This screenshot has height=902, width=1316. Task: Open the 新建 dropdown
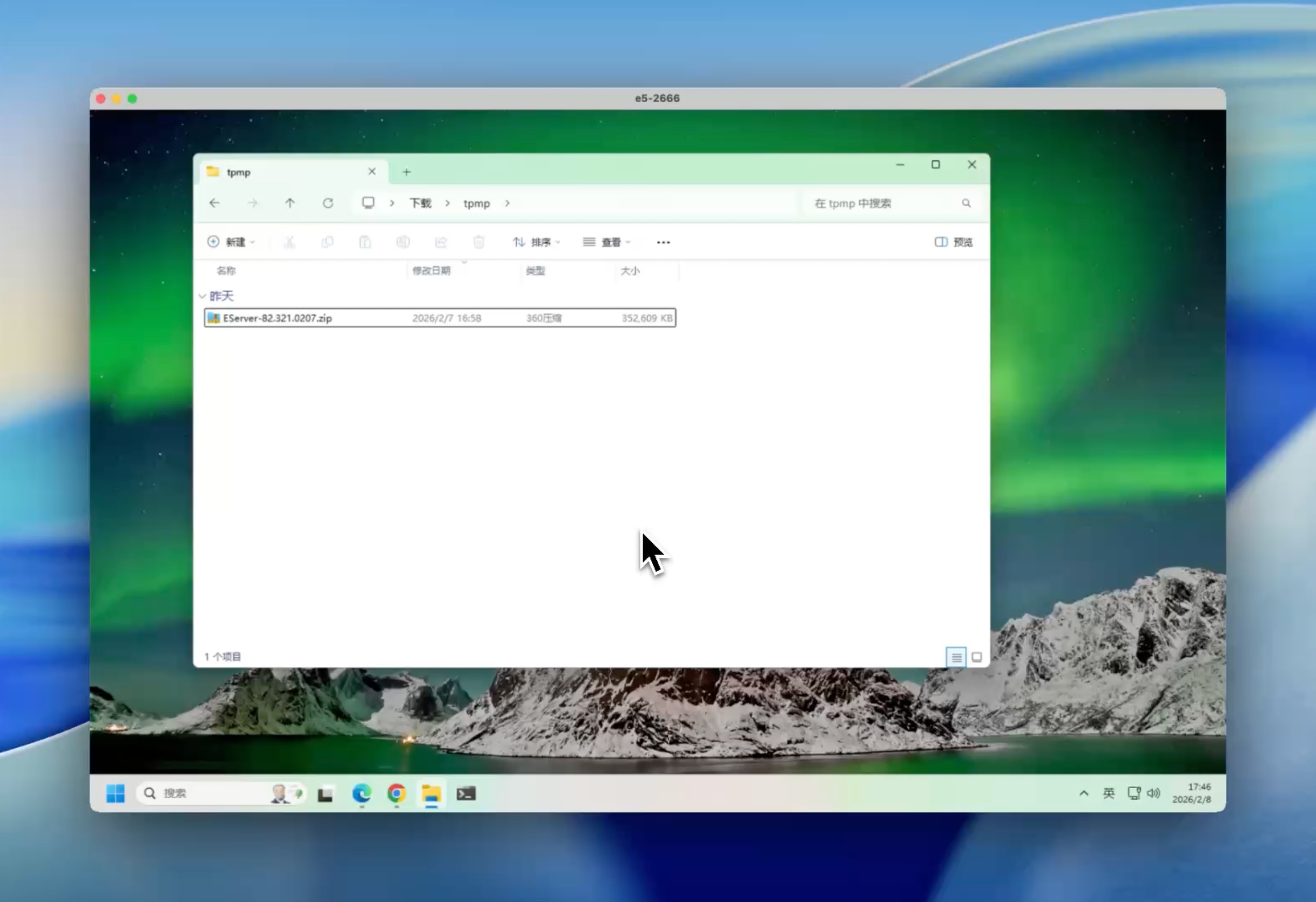(231, 242)
